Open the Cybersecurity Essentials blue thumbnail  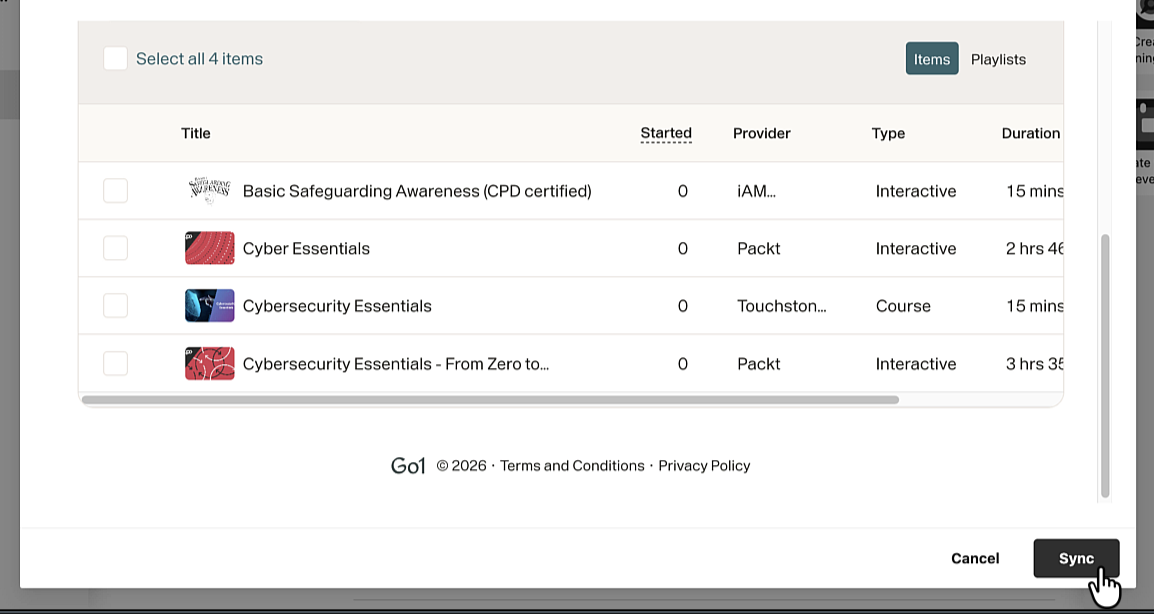[210, 306]
